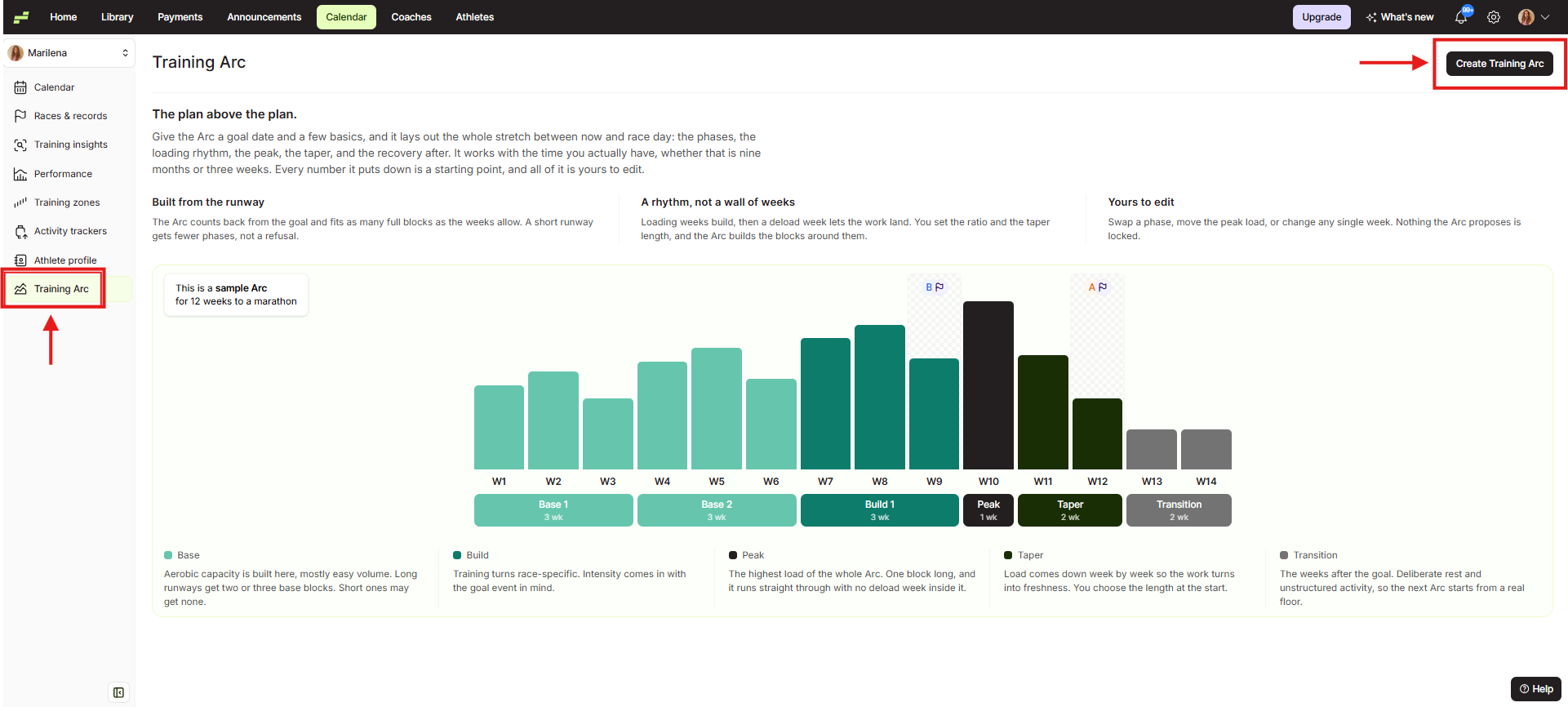Viewport: 1568px width, 707px height.
Task: Click the Base legend color dot
Action: (x=168, y=555)
